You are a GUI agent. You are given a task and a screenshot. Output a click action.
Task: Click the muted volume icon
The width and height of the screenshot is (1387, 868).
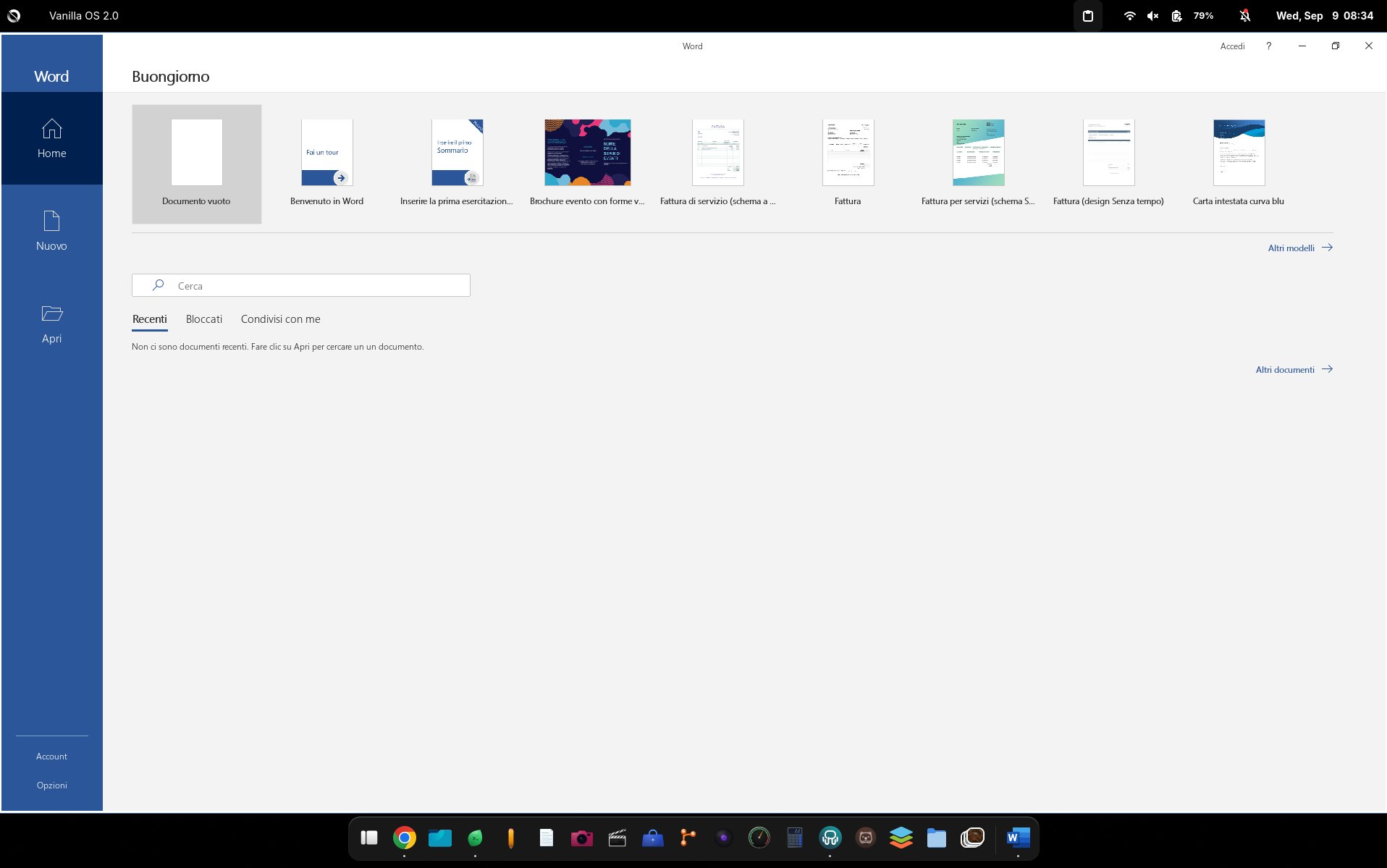(x=1152, y=15)
